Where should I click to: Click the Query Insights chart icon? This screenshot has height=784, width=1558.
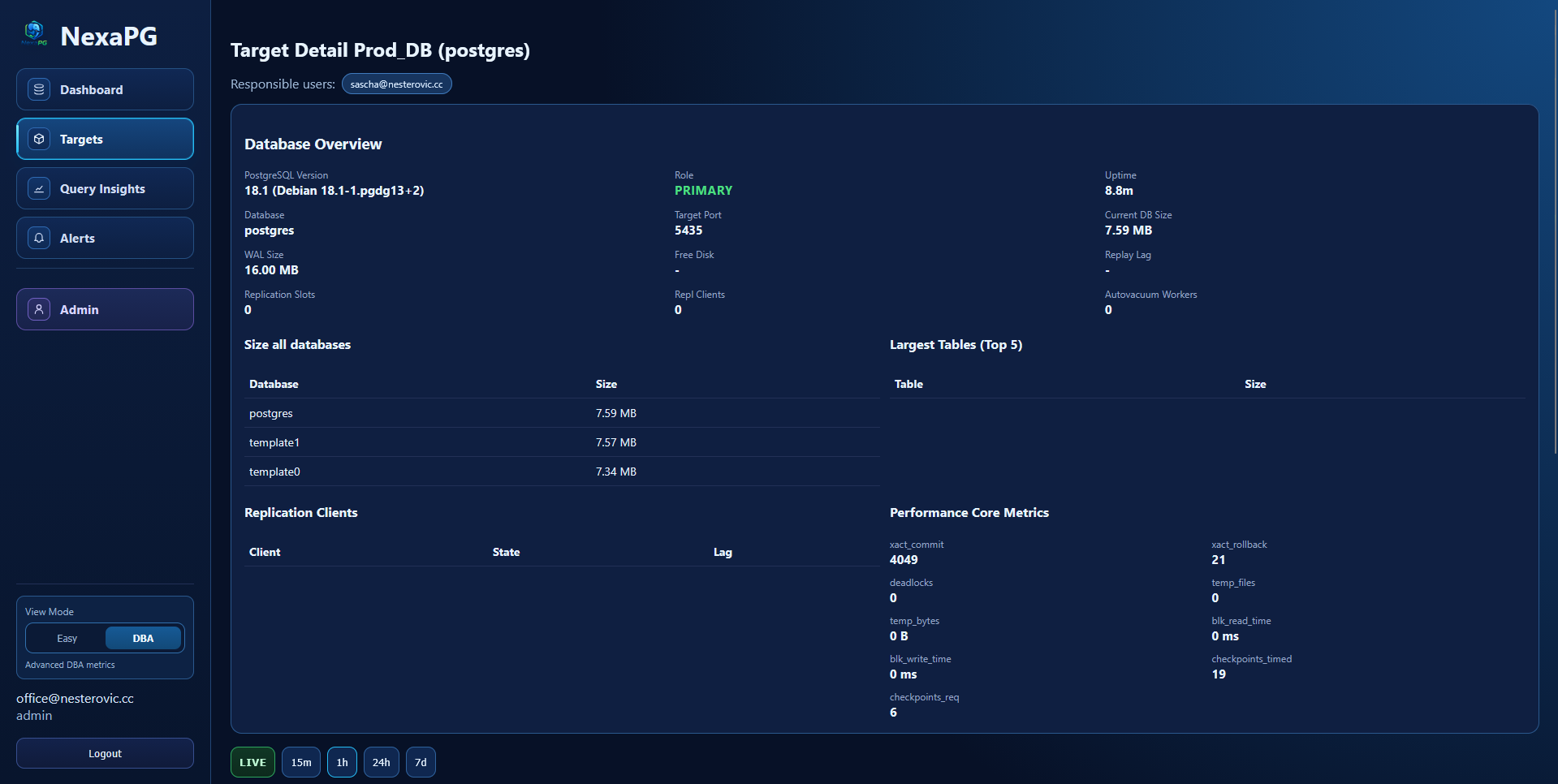[39, 188]
